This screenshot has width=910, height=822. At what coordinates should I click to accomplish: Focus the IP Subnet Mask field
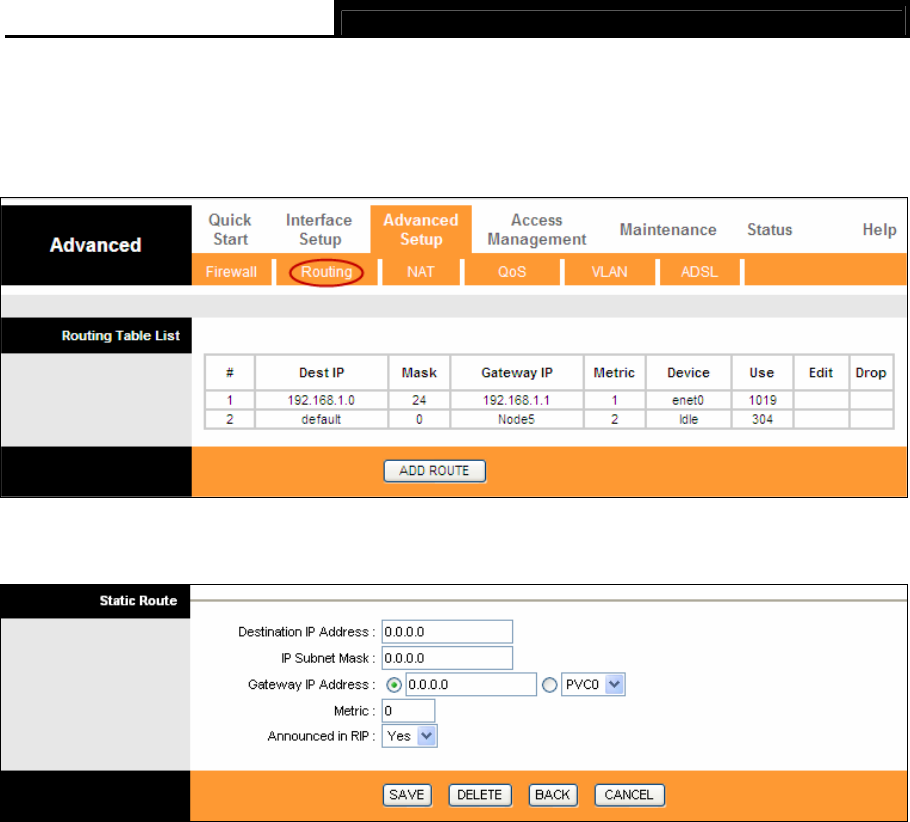447,658
